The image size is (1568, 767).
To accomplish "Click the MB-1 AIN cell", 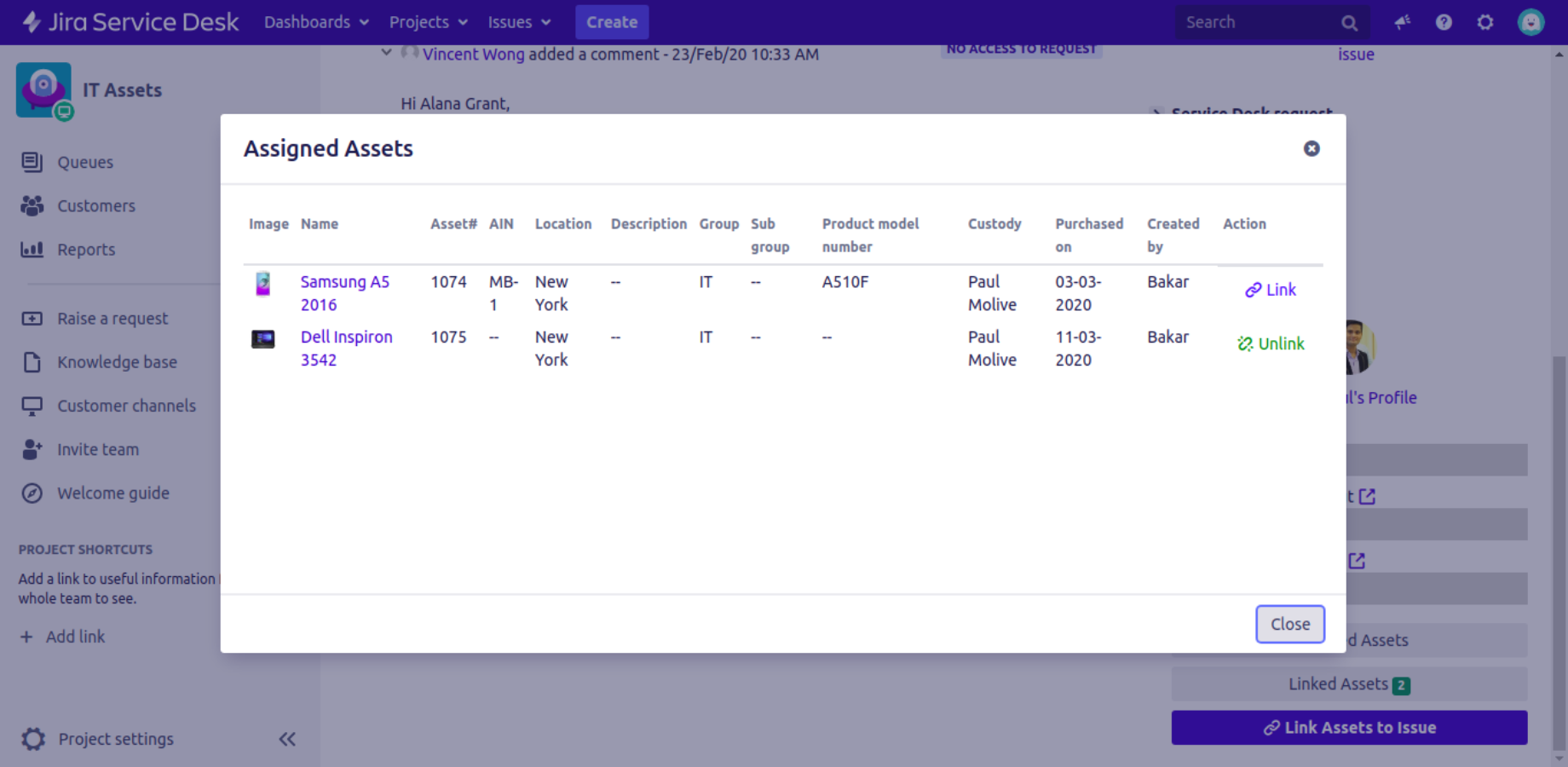I will [x=503, y=293].
